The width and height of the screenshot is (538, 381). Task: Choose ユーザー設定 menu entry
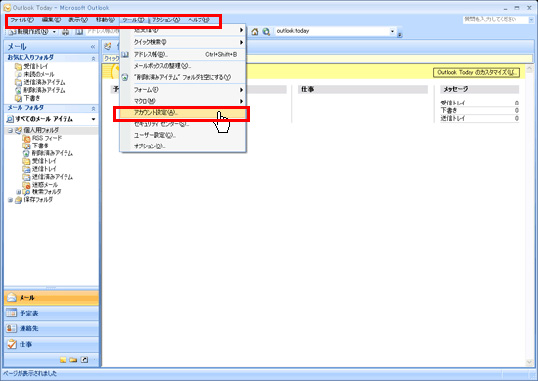[x=183, y=135]
